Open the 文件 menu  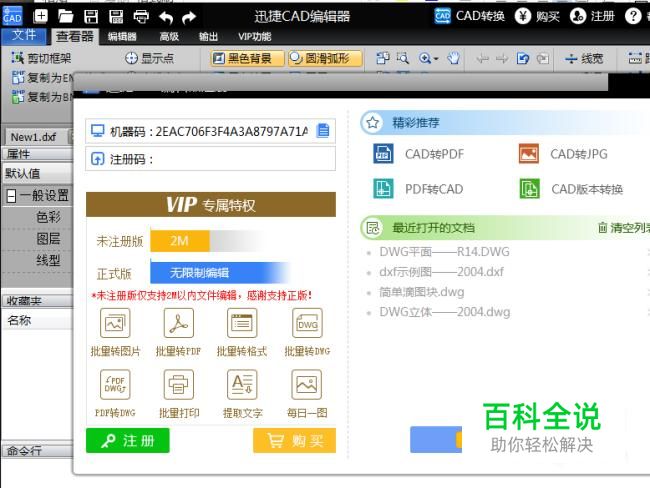point(24,35)
